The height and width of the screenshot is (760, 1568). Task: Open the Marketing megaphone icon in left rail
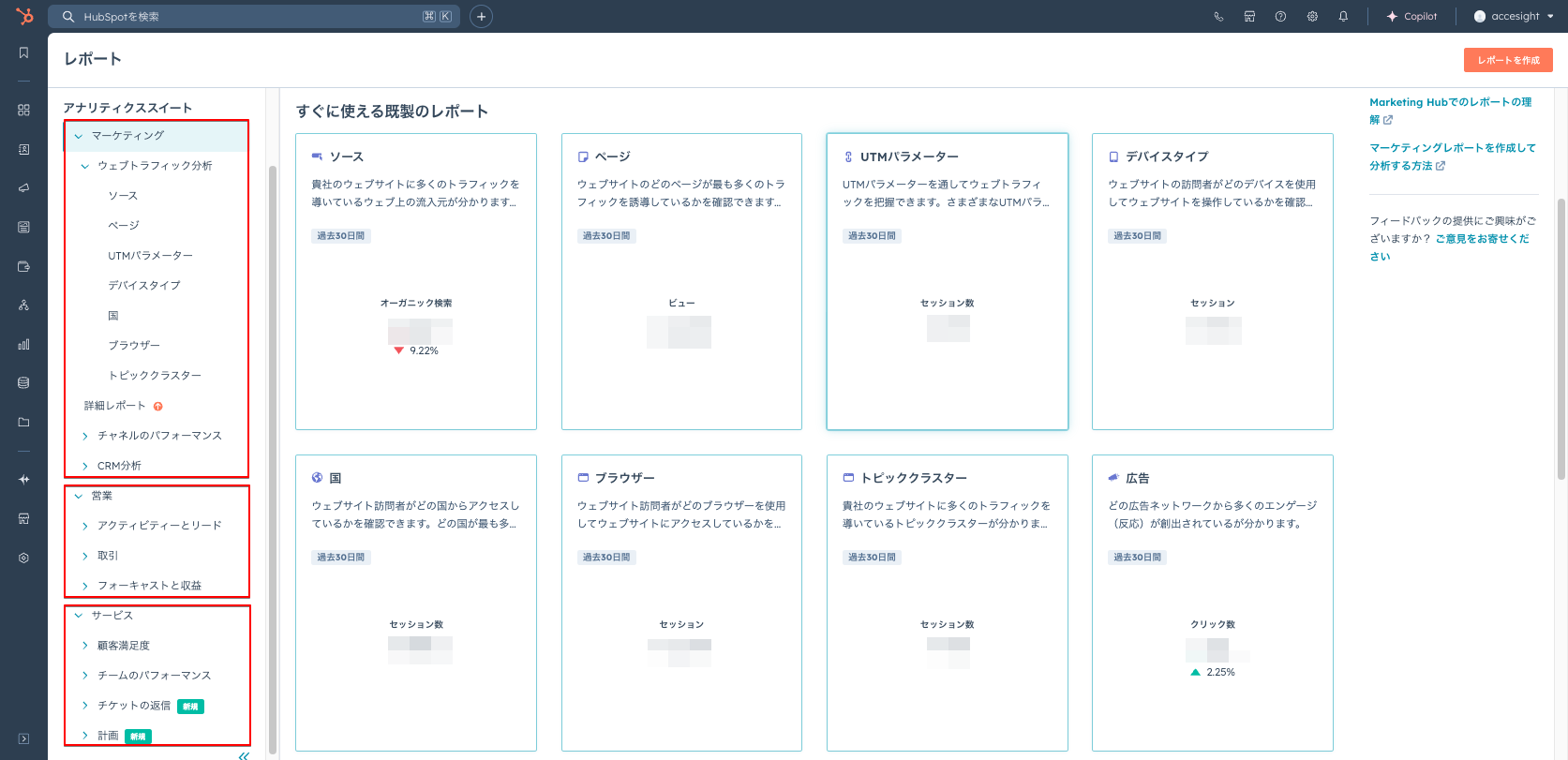[23, 188]
